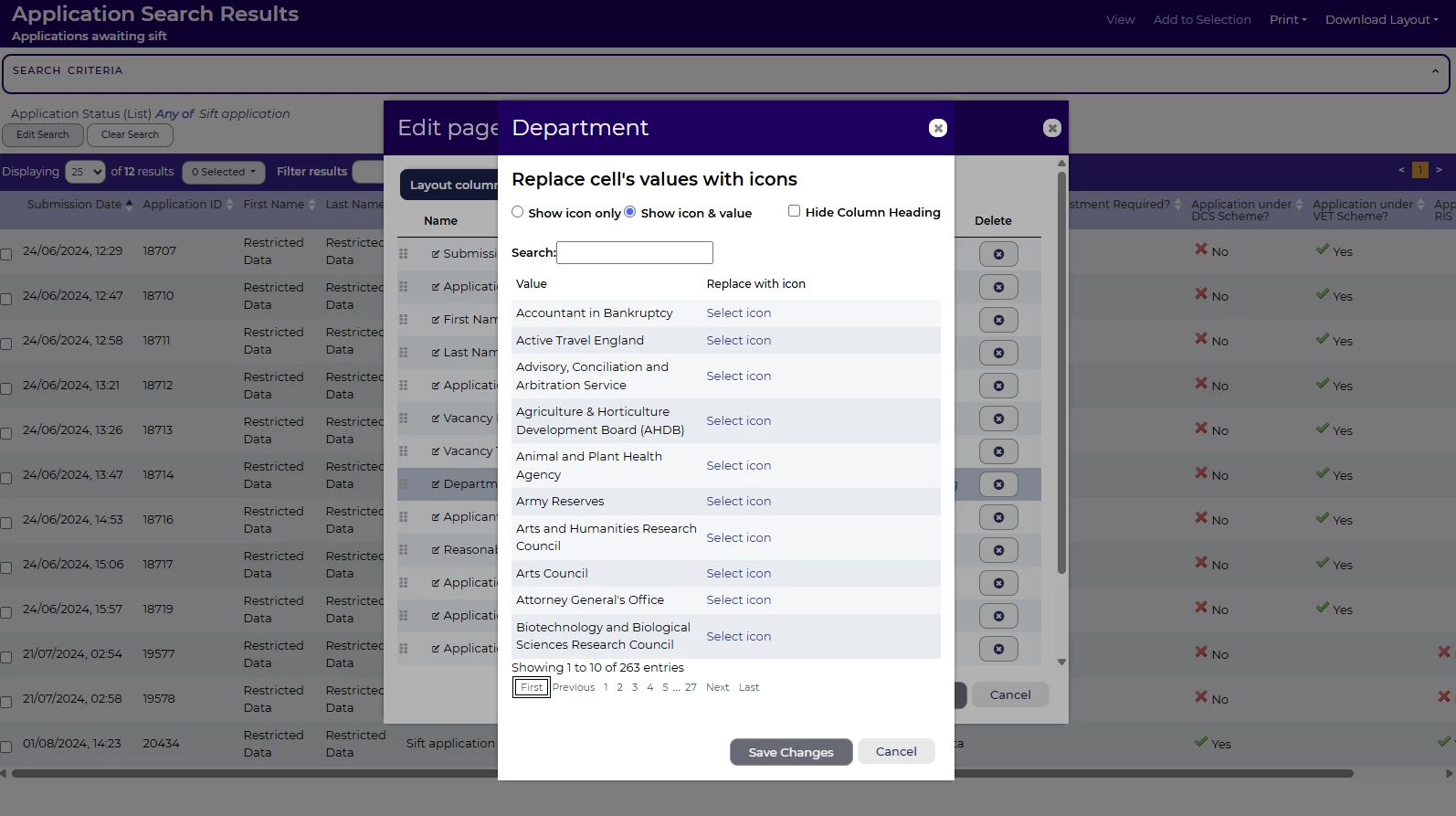This screenshot has height=816, width=1456.
Task: Go to next results page arrow in header
Action: click(x=1439, y=170)
